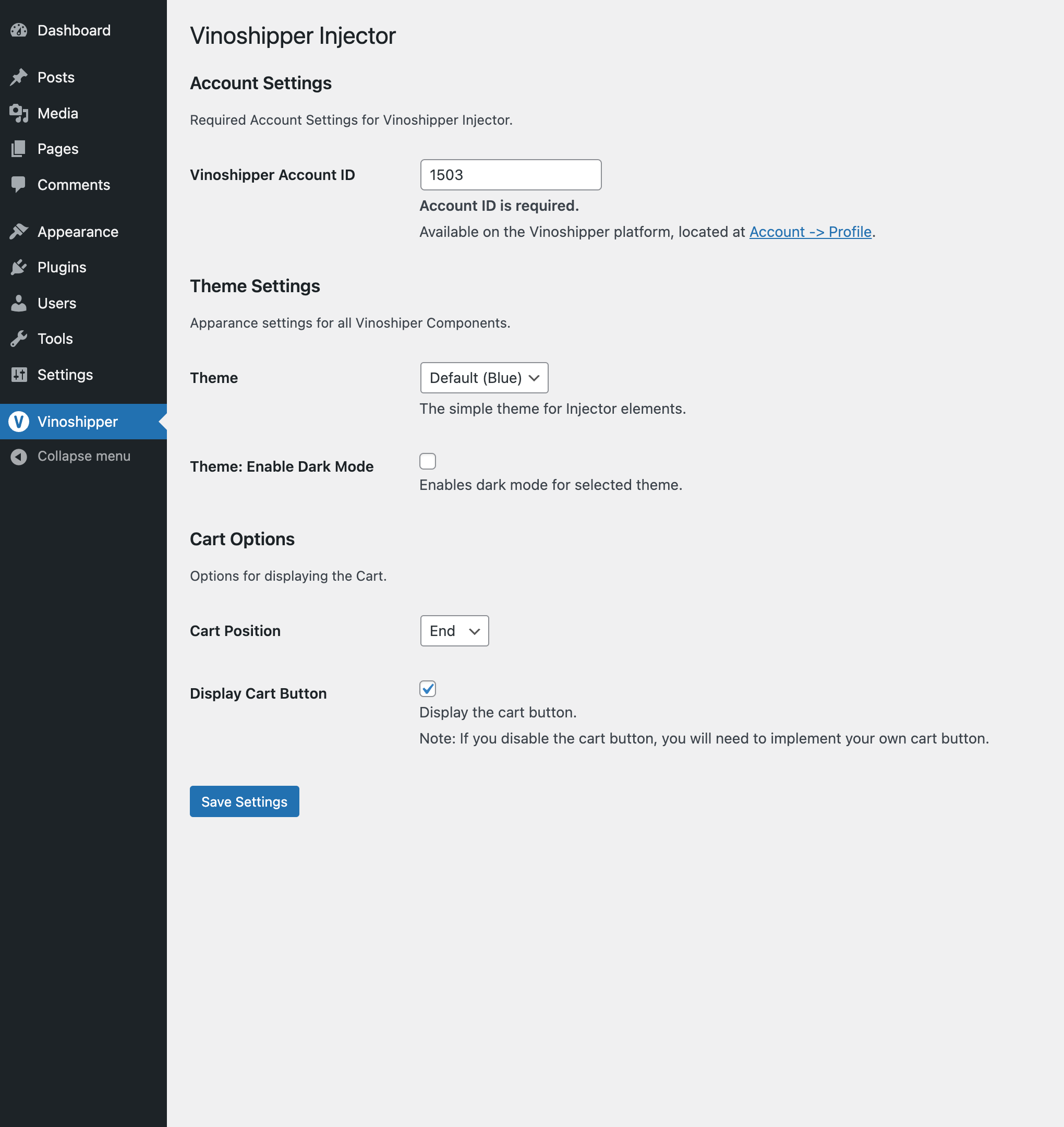
Task: Open the Media menu
Action: 83,113
